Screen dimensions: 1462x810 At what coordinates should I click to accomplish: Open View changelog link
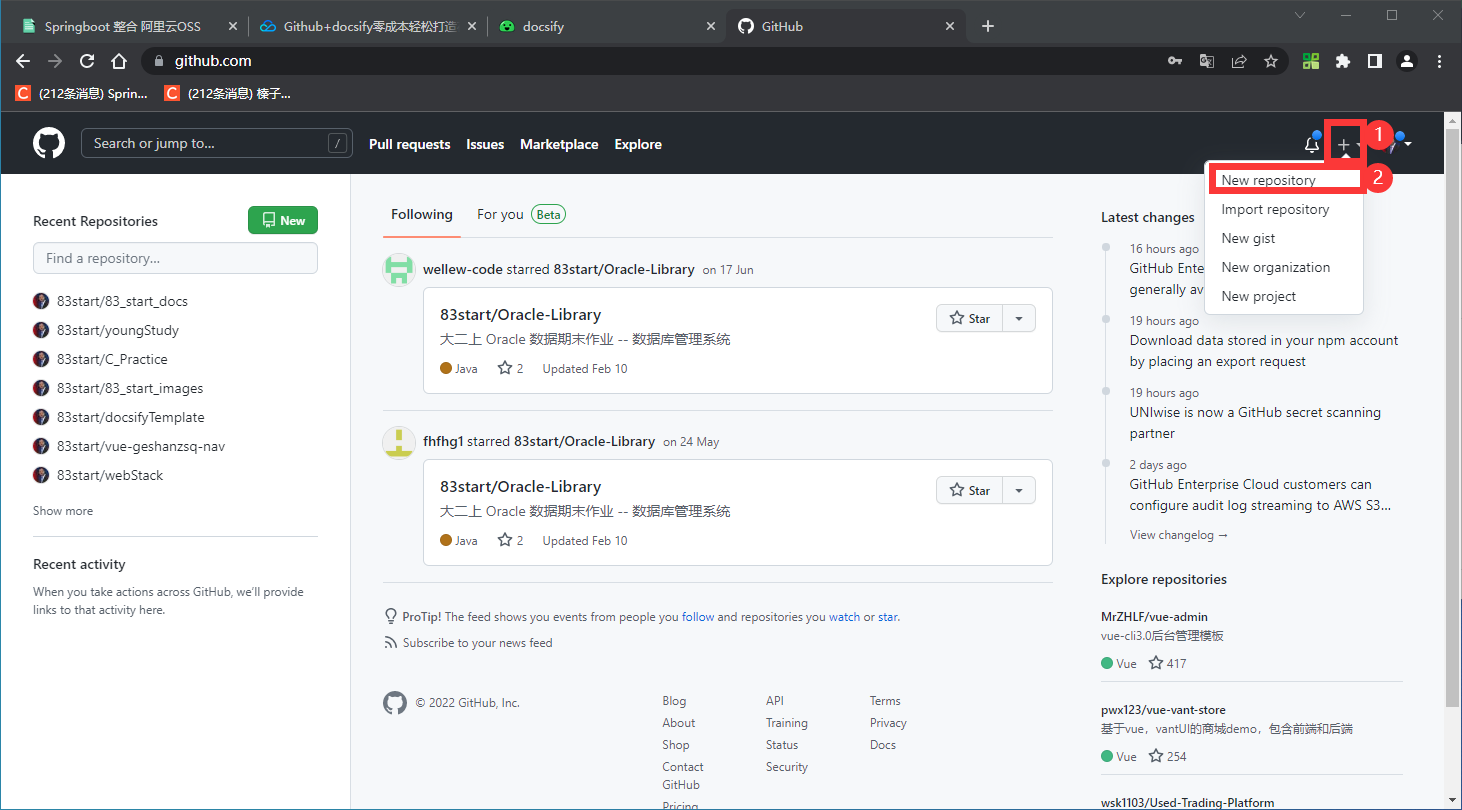[1179, 535]
